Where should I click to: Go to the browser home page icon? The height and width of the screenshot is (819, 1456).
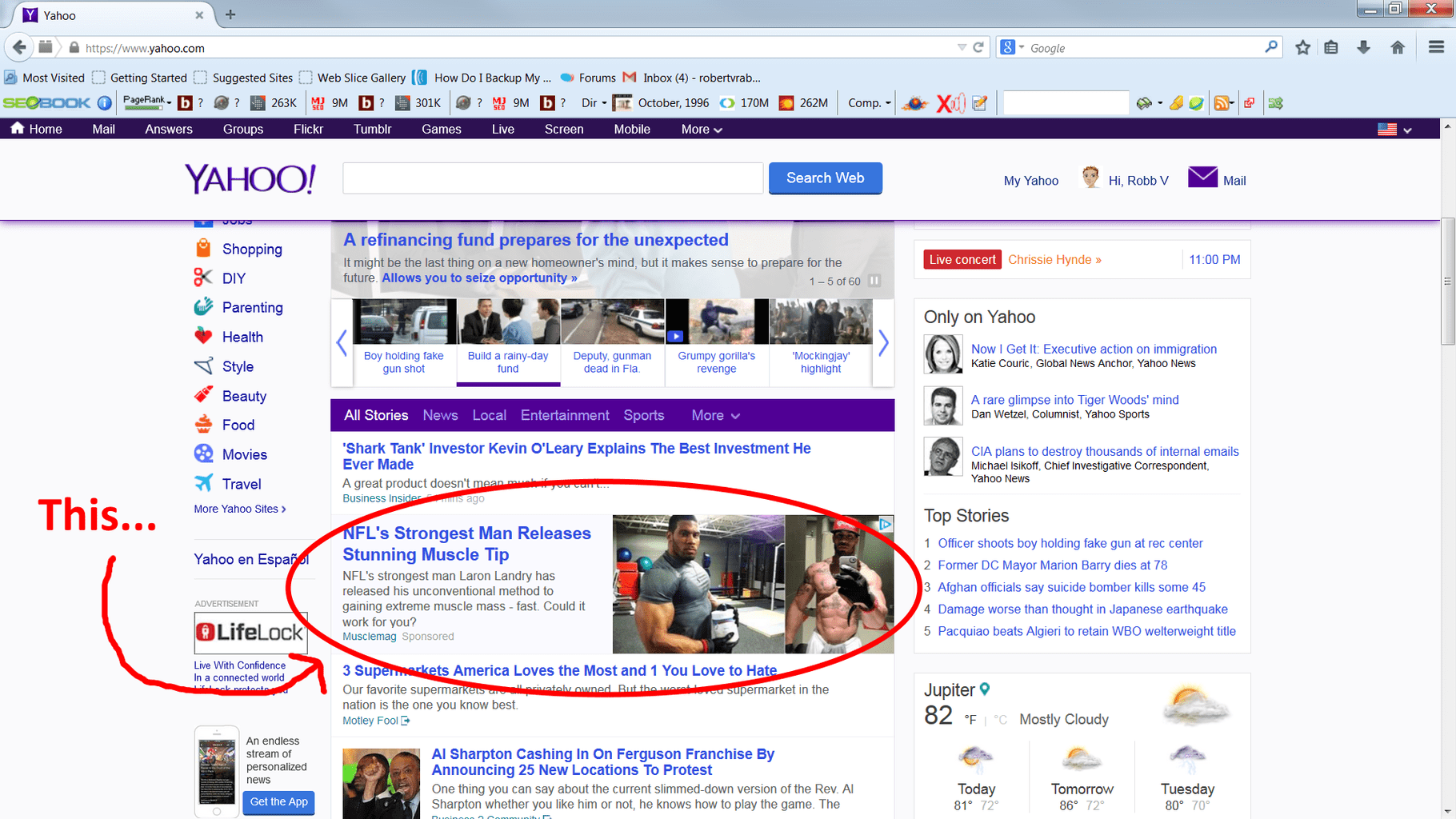click(1398, 48)
